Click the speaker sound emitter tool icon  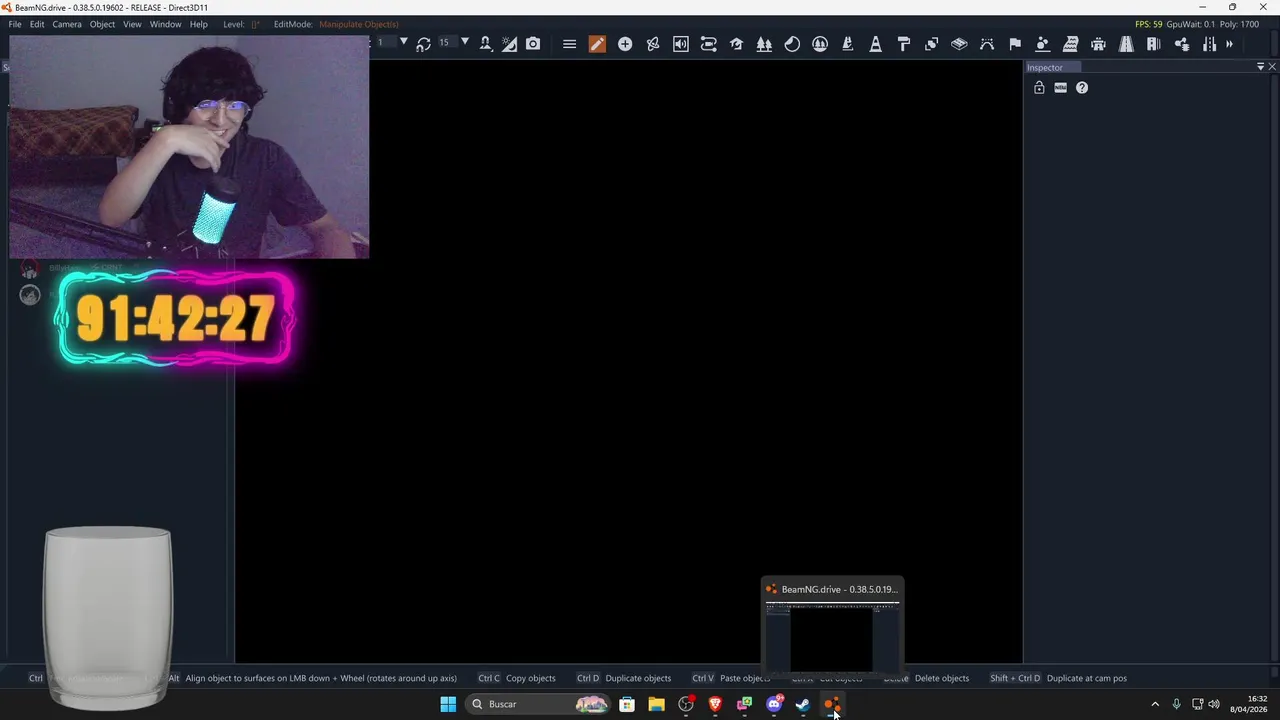pyautogui.click(x=681, y=44)
